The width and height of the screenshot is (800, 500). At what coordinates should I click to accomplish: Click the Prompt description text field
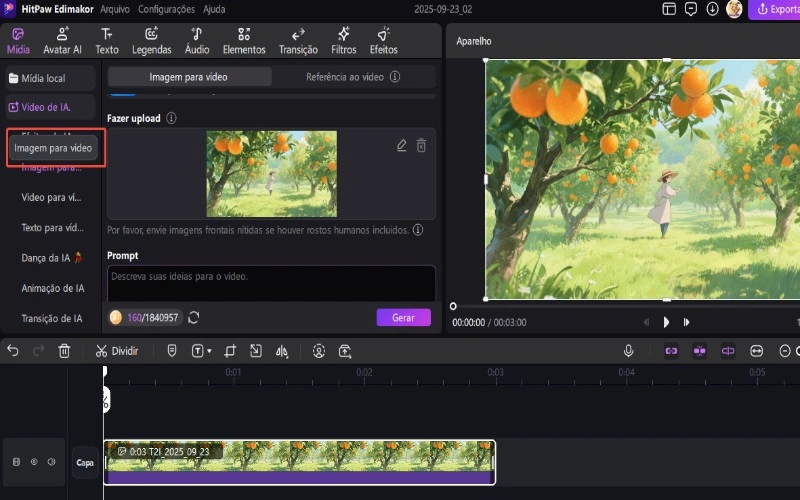point(270,281)
